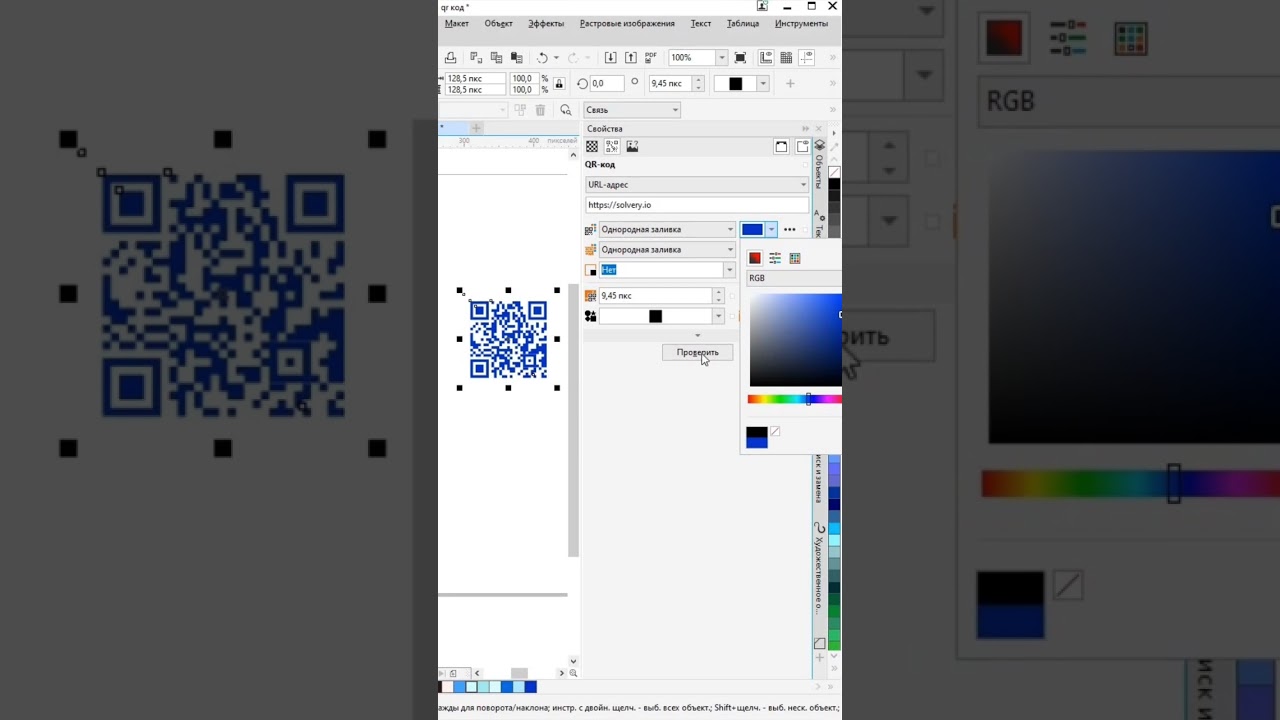Open the transparency checkerboard tab in Properties
1280x720 pixels.
592,146
